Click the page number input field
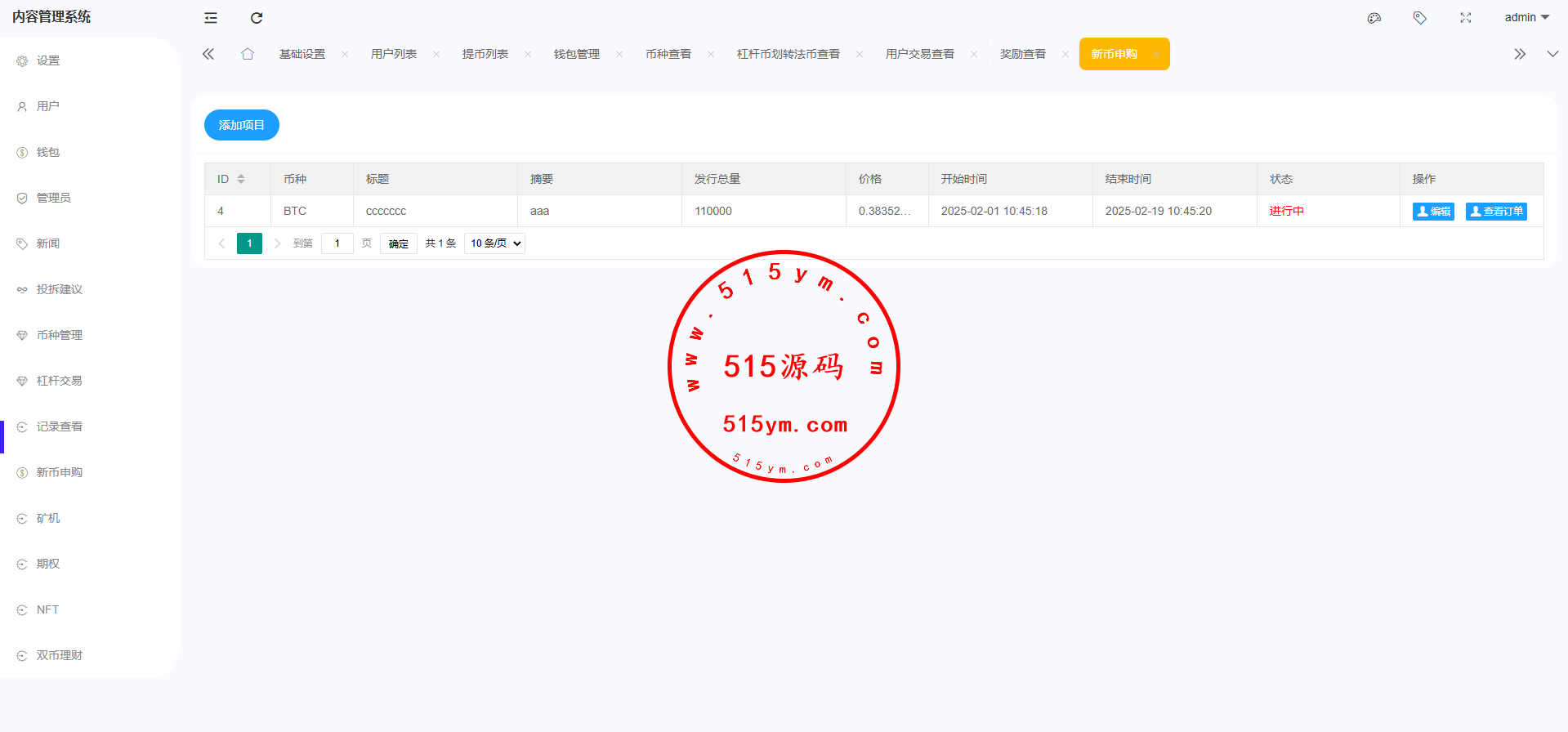The width and height of the screenshot is (1568, 732). pos(337,243)
